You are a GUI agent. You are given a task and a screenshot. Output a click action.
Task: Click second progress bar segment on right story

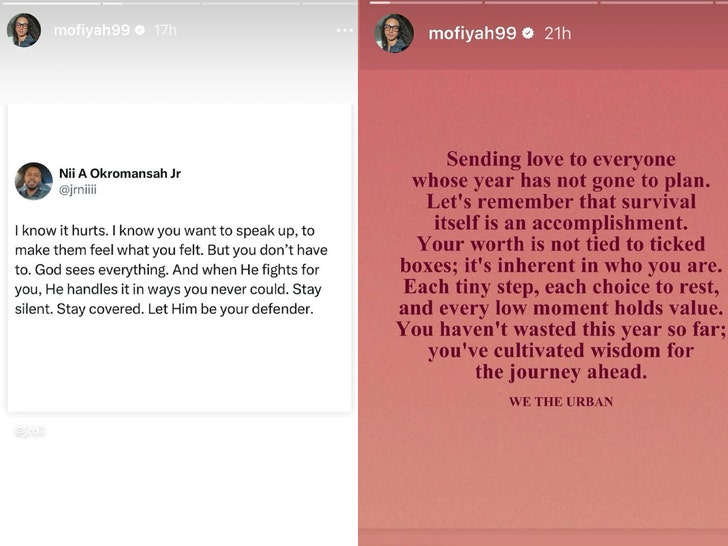541,3
